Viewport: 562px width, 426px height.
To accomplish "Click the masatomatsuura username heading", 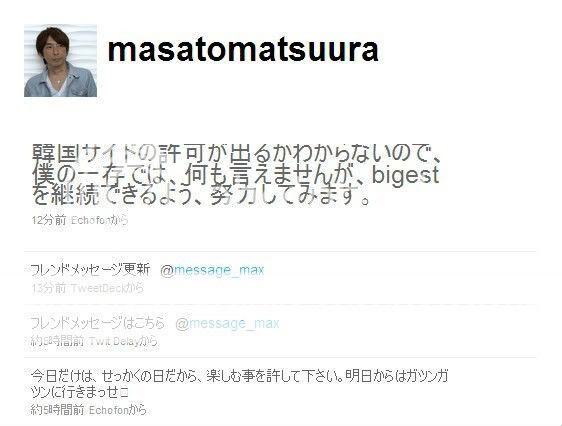I will tap(243, 50).
